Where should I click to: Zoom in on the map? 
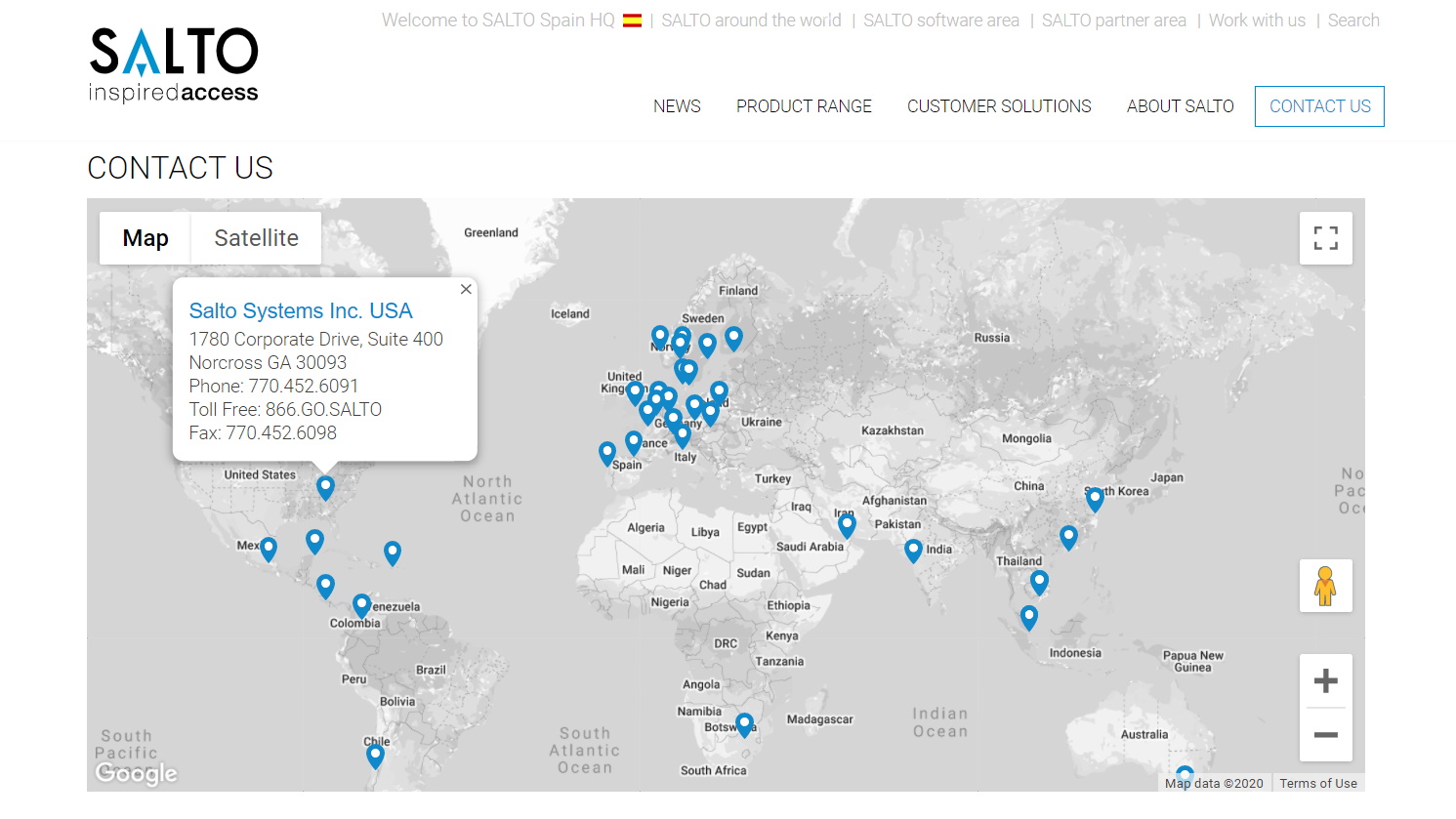click(x=1325, y=680)
